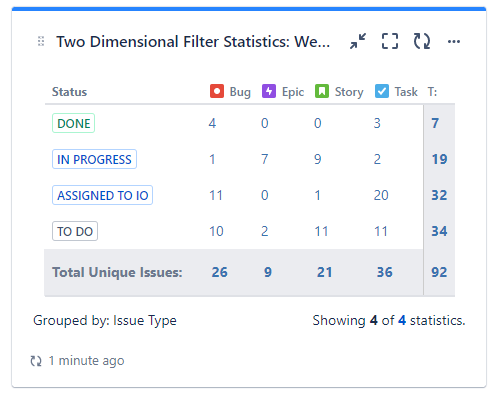494x396 pixels.
Task: Click the Two Dimensional Filter Statistics title
Action: pyautogui.click(x=193, y=42)
